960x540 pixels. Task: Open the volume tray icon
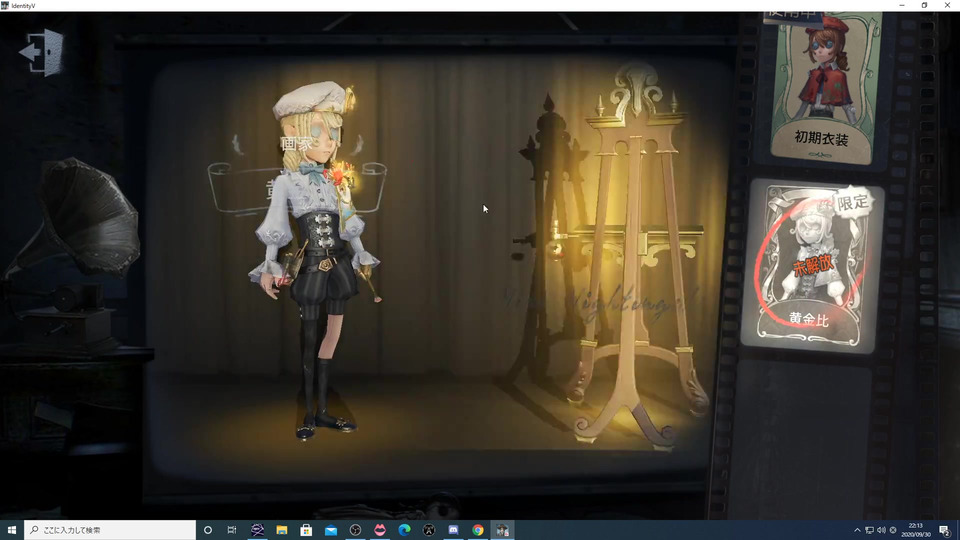881,530
